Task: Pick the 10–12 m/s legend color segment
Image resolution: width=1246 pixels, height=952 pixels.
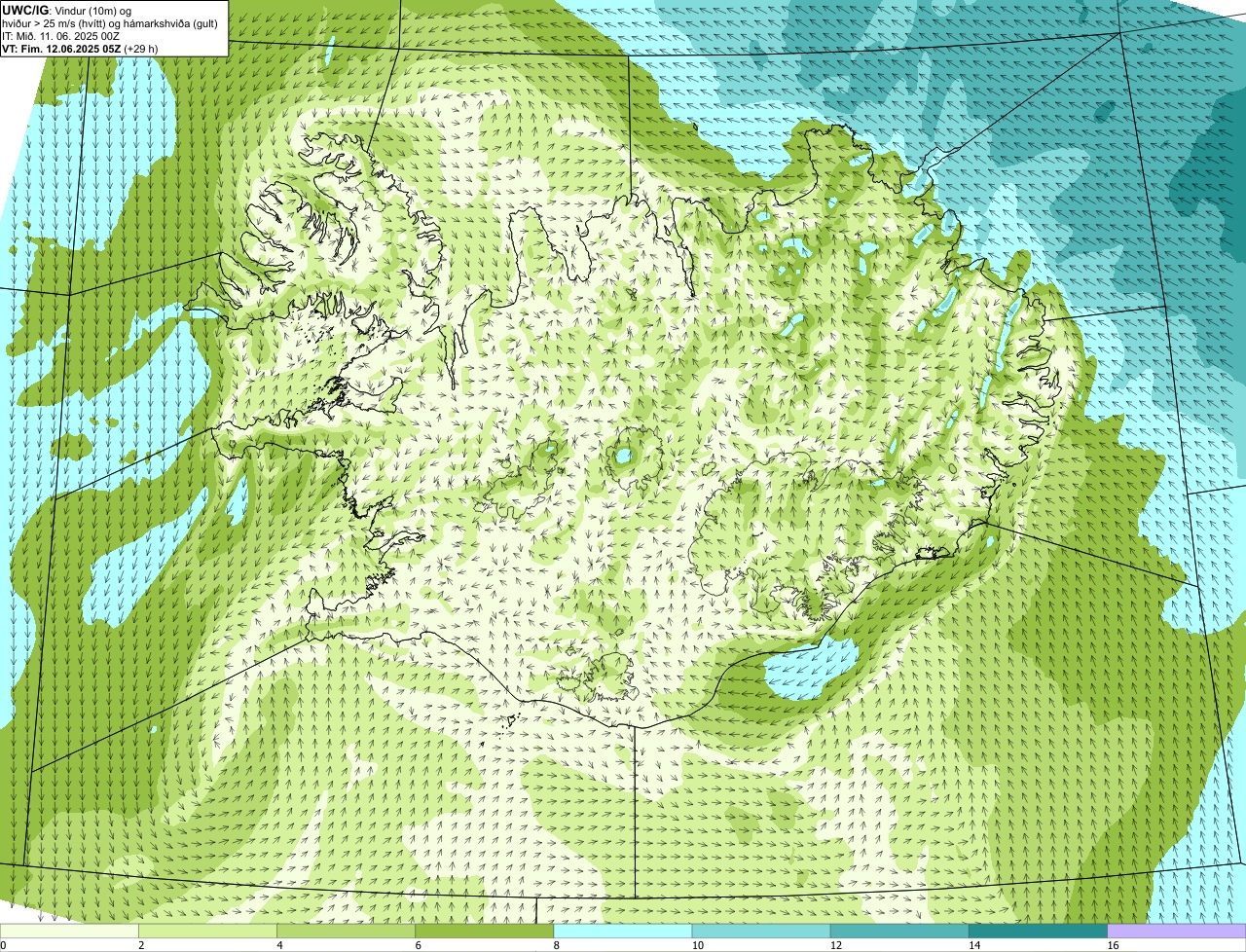Action: [761, 932]
